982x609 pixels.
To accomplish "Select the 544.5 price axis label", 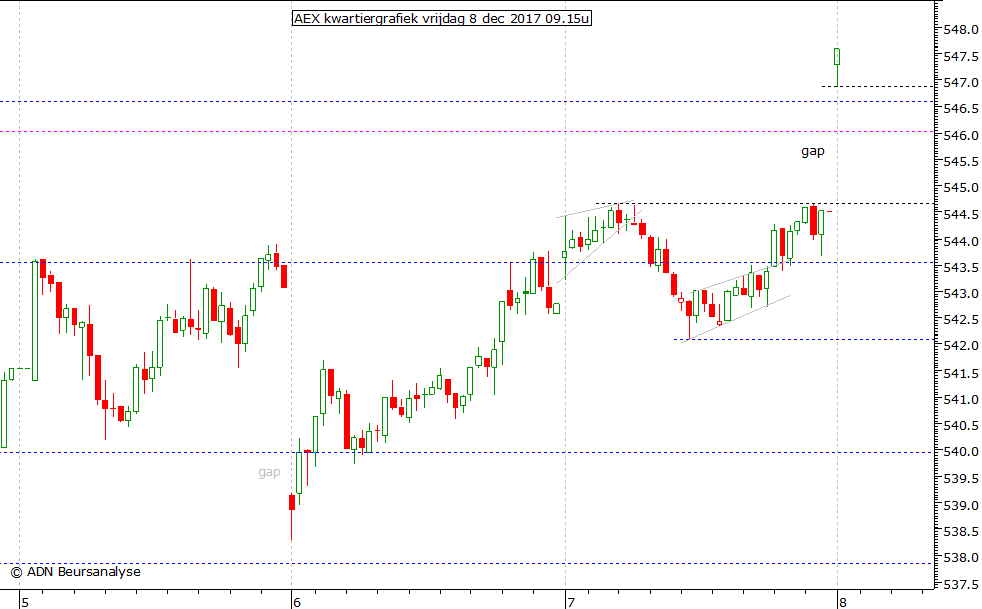I will tap(961, 215).
